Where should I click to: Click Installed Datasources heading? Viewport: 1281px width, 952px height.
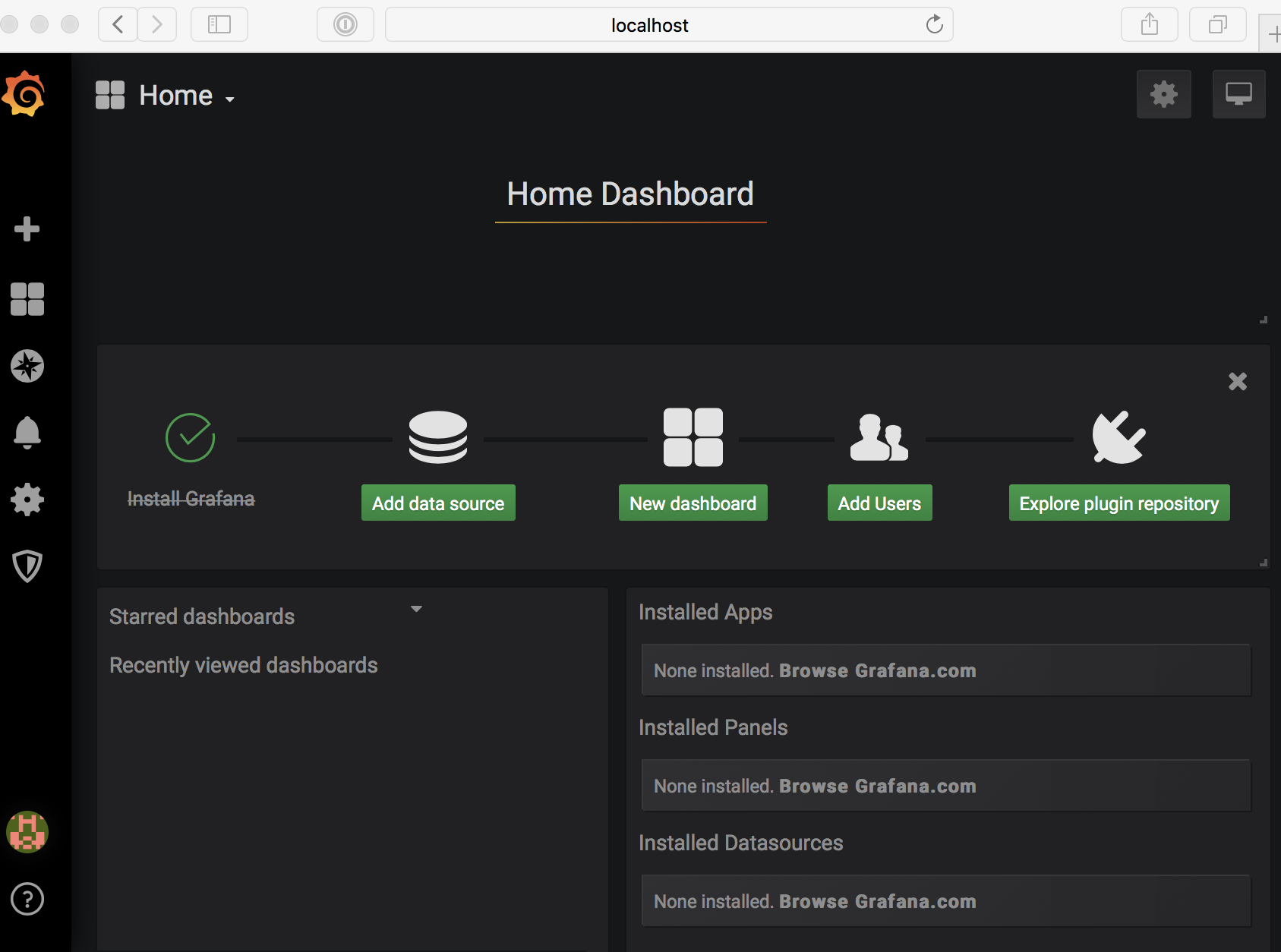[x=740, y=843]
